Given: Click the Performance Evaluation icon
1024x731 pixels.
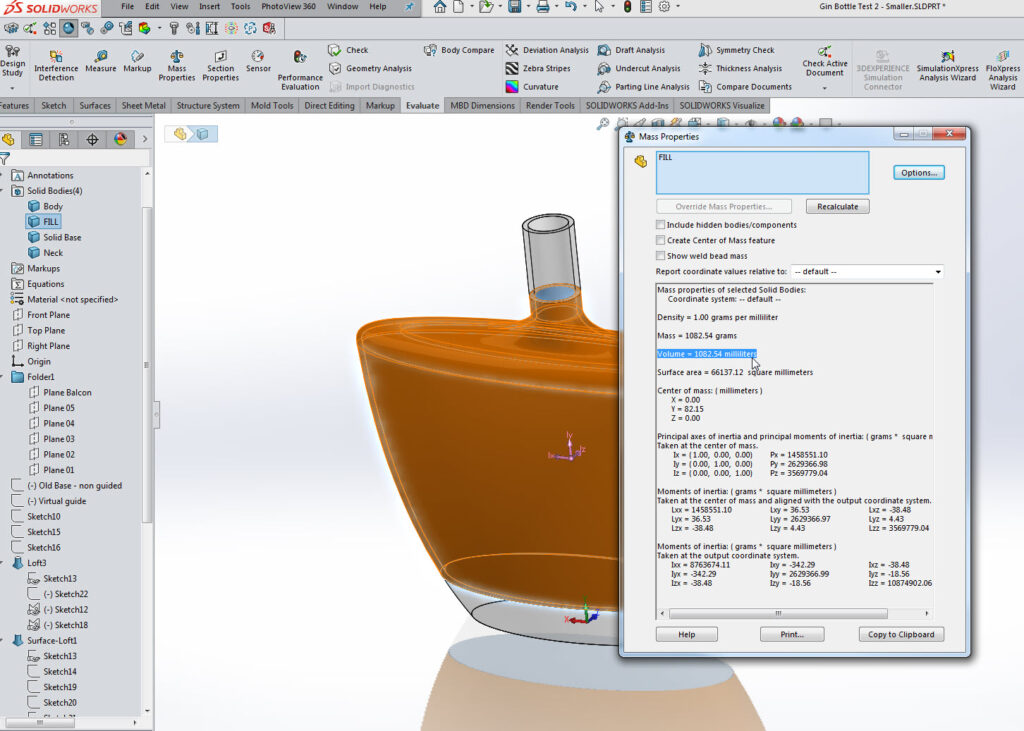Looking at the screenshot, I should pyautogui.click(x=299, y=58).
